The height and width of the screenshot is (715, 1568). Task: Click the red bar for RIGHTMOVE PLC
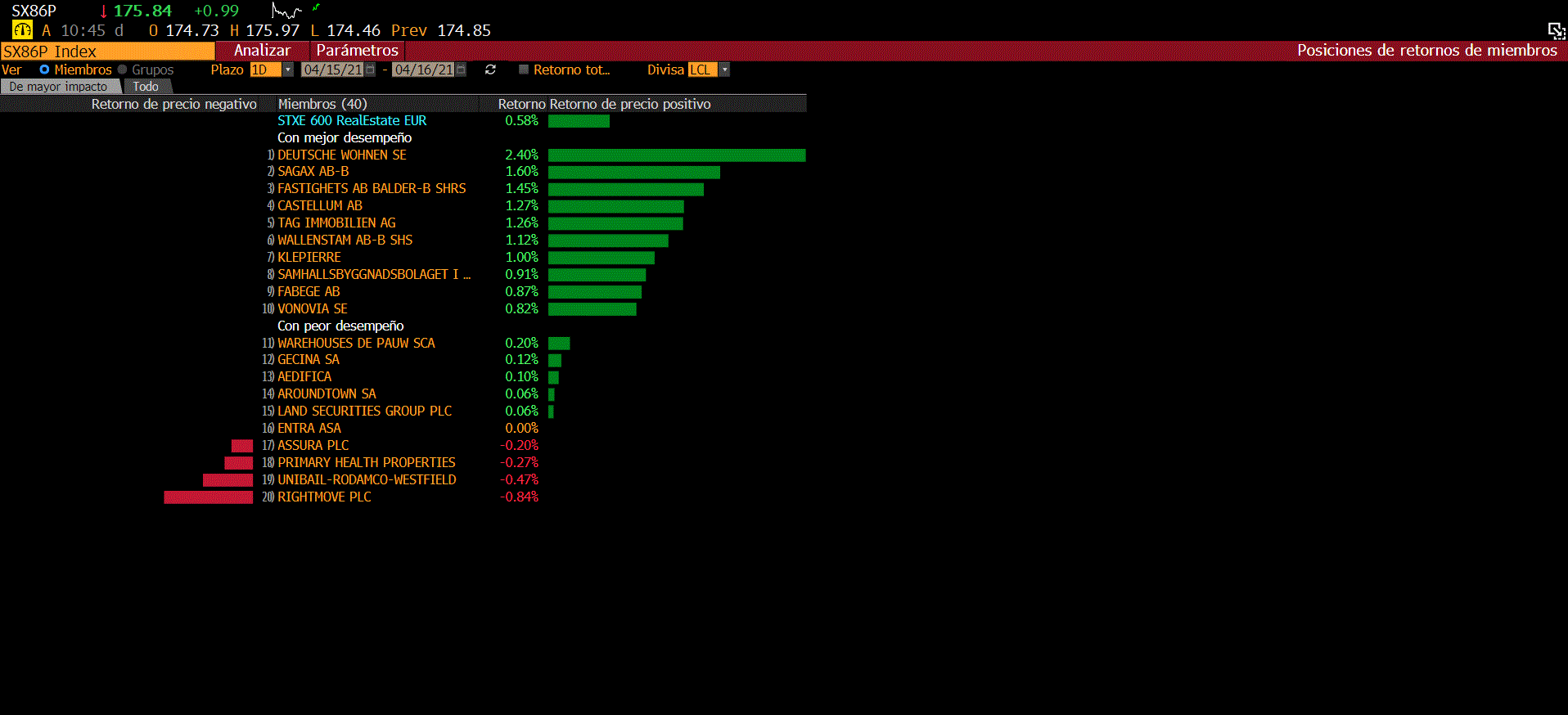(209, 497)
